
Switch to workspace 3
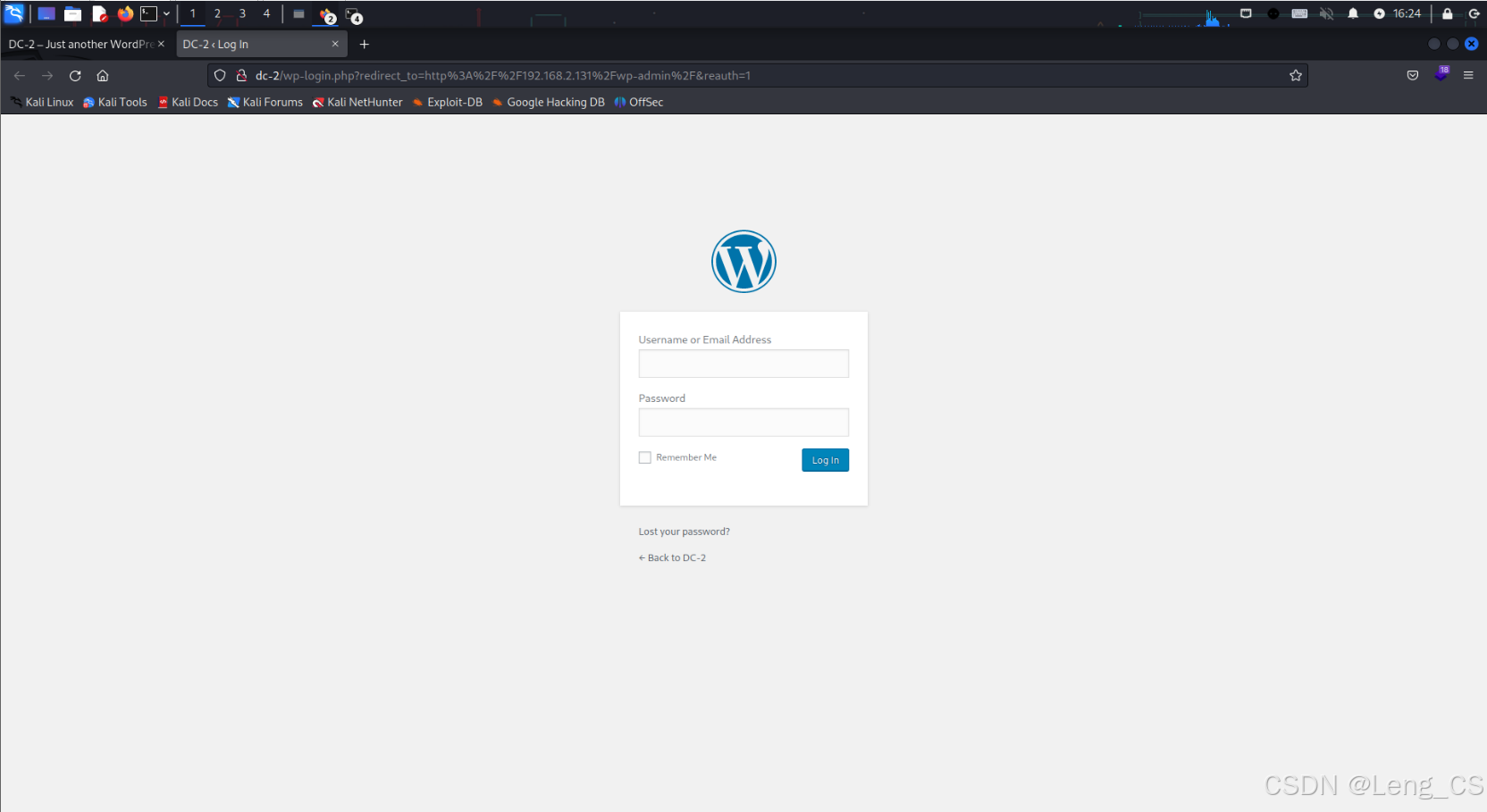coord(242,13)
